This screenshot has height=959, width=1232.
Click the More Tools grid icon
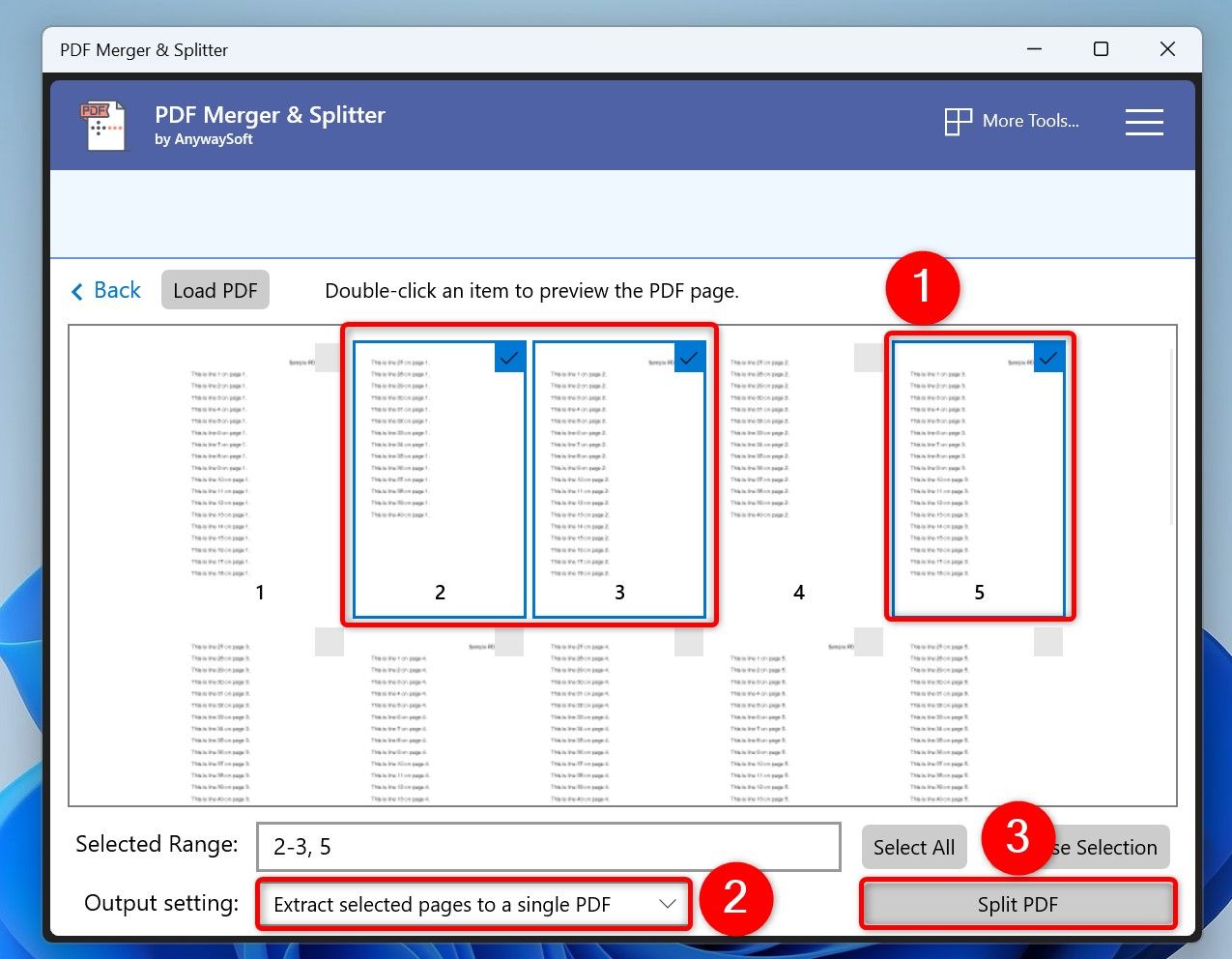(x=958, y=122)
